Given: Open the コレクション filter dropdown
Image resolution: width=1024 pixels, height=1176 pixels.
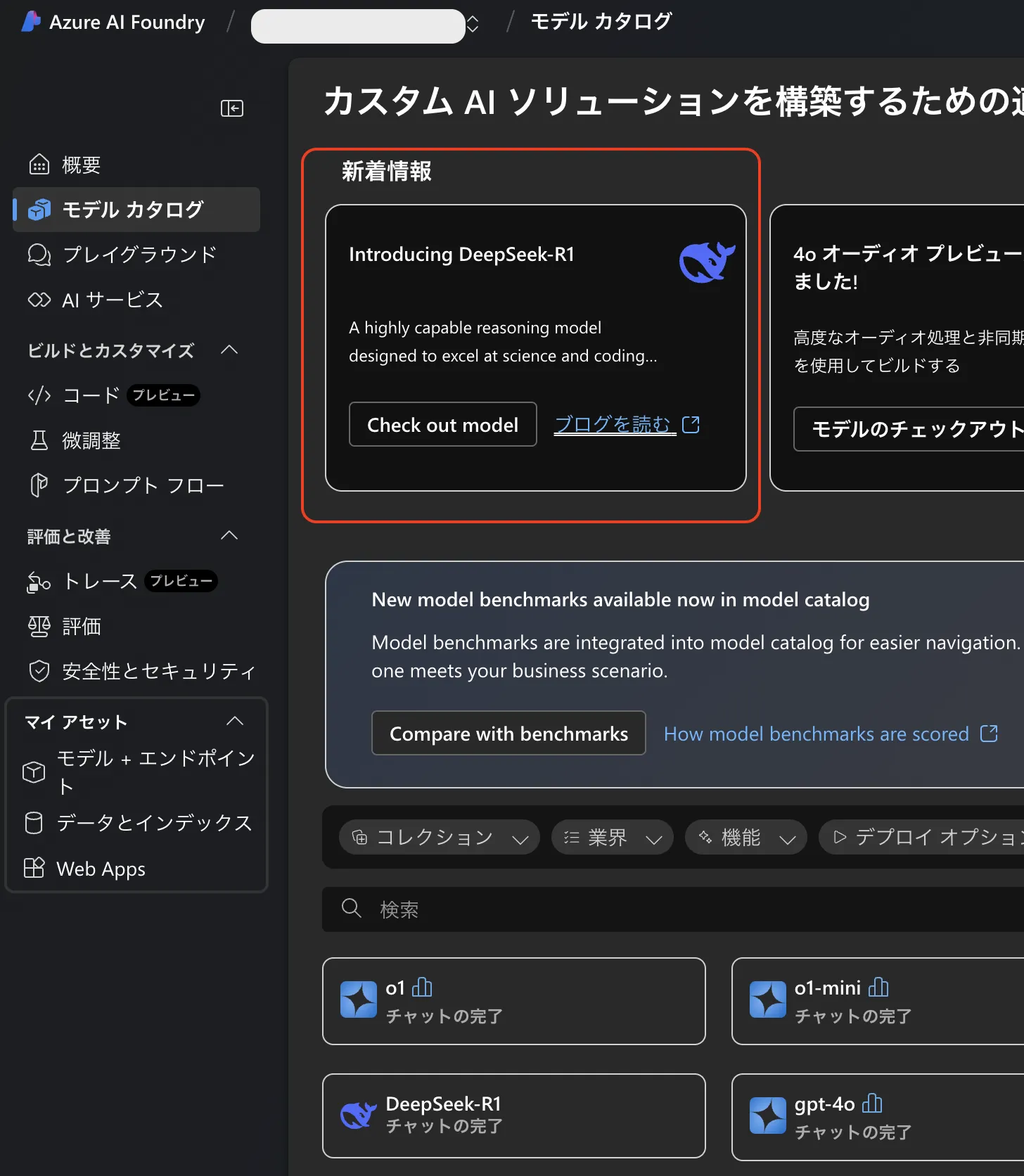Looking at the screenshot, I should tap(440, 837).
